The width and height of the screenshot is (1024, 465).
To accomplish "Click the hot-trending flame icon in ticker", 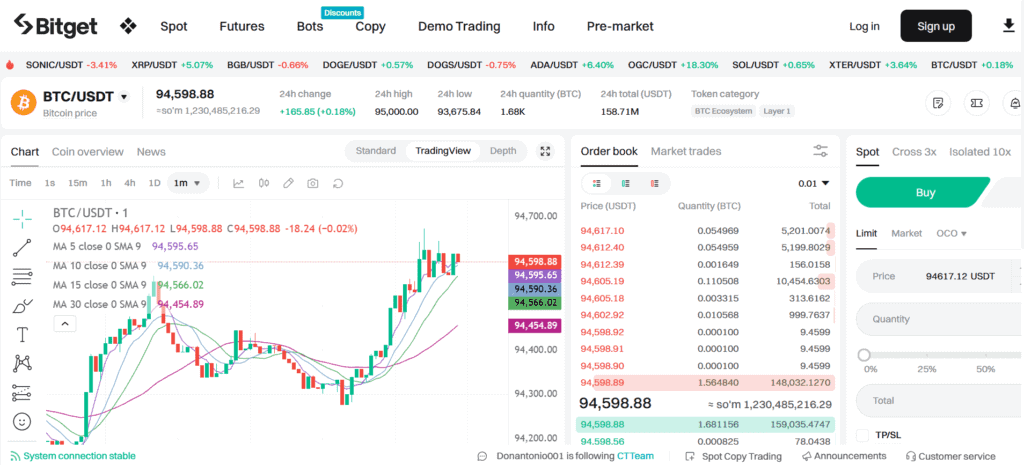I will pyautogui.click(x=10, y=65).
